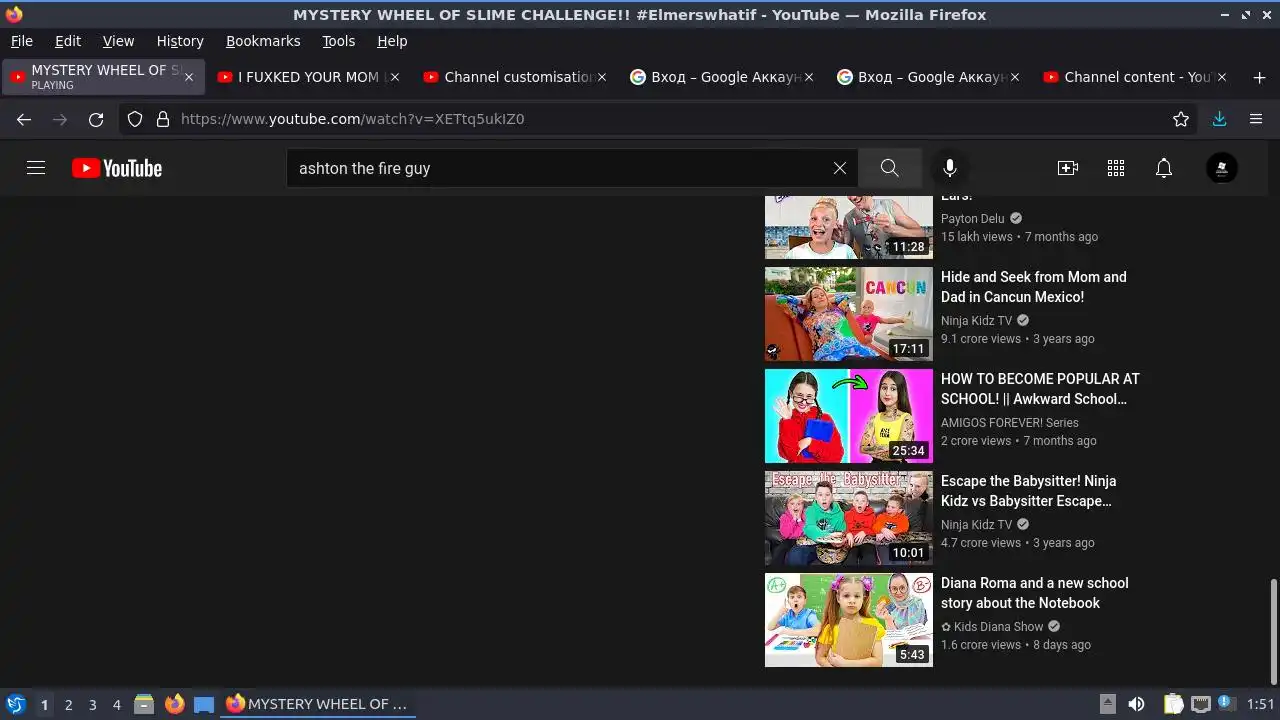This screenshot has height=720, width=1280.
Task: Adjust volume via the tray speaker icon
Action: pos(1136,704)
